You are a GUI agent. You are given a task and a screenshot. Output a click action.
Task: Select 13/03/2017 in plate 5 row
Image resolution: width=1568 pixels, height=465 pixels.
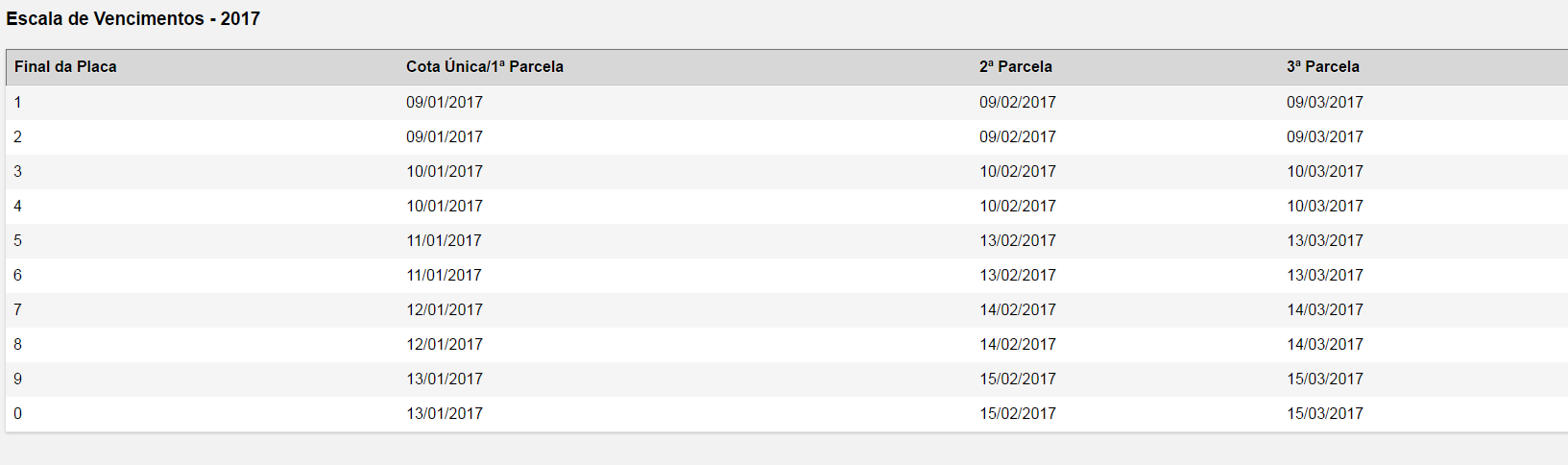click(1325, 241)
